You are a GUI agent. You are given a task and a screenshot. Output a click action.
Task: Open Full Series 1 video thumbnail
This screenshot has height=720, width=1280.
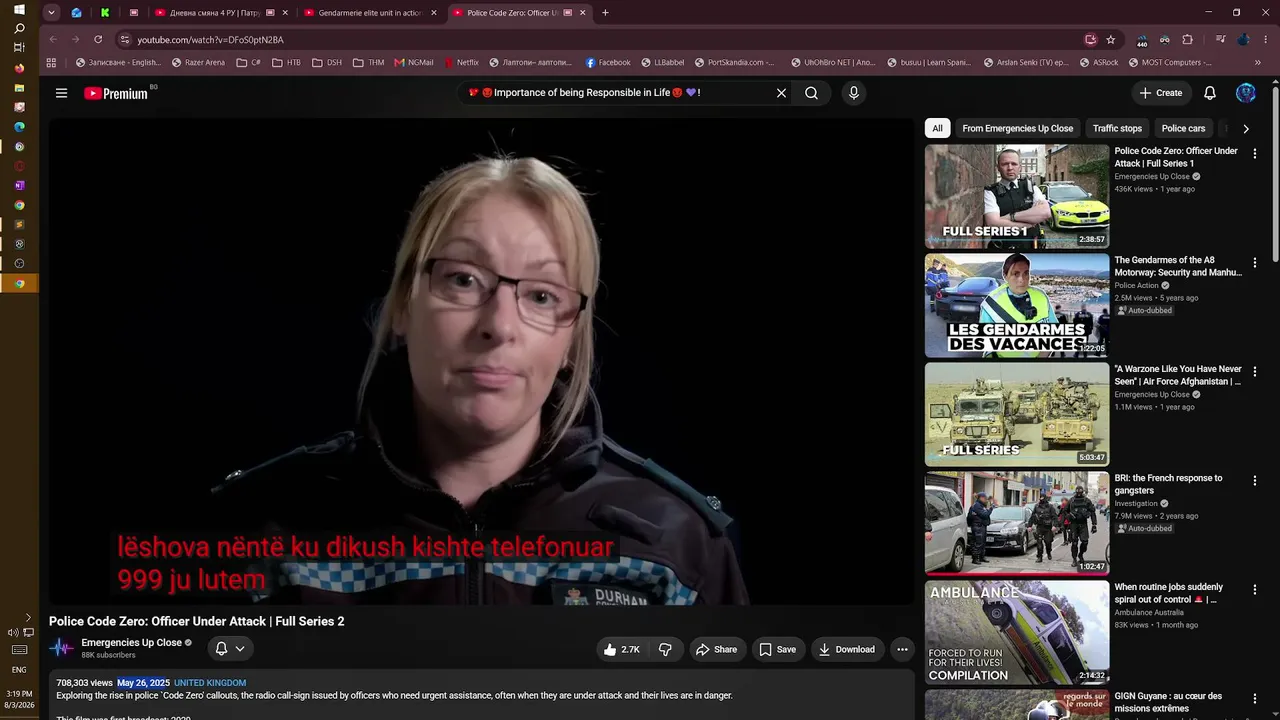(1017, 196)
